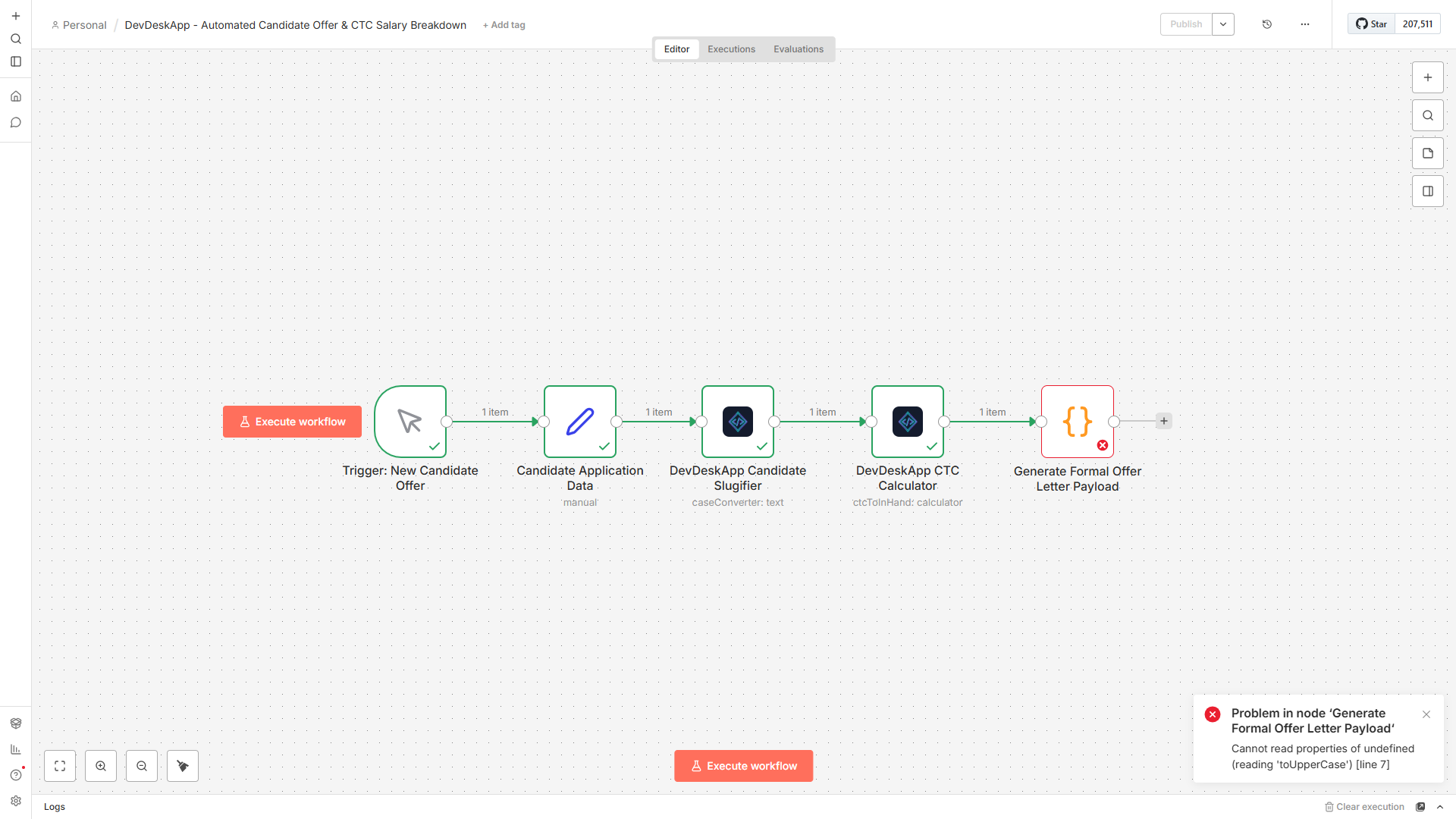Open workflow history clock icon
The width and height of the screenshot is (1456, 819).
[x=1266, y=24]
